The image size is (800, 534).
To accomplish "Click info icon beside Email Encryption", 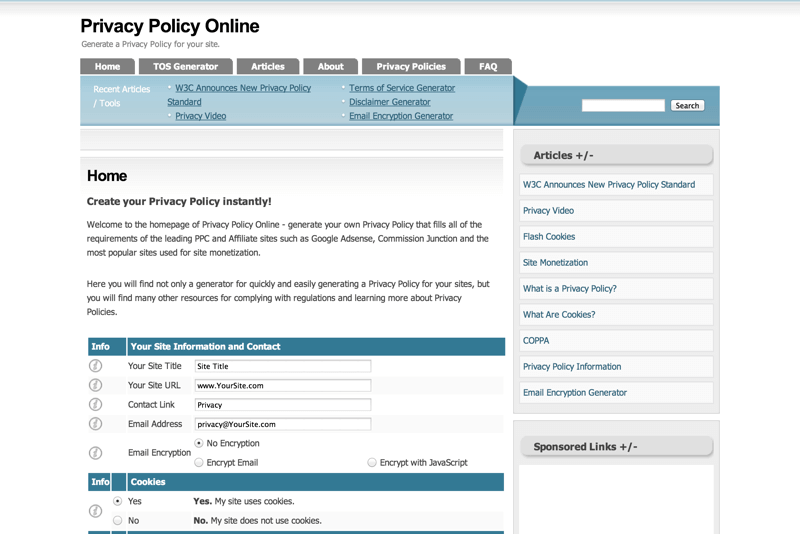I will pyautogui.click(x=95, y=453).
